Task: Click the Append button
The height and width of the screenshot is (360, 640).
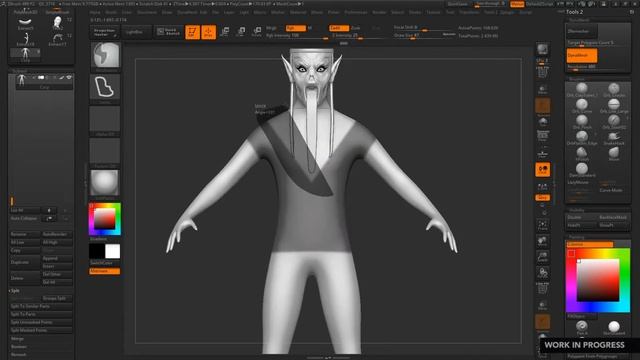Action: [x=57, y=259]
